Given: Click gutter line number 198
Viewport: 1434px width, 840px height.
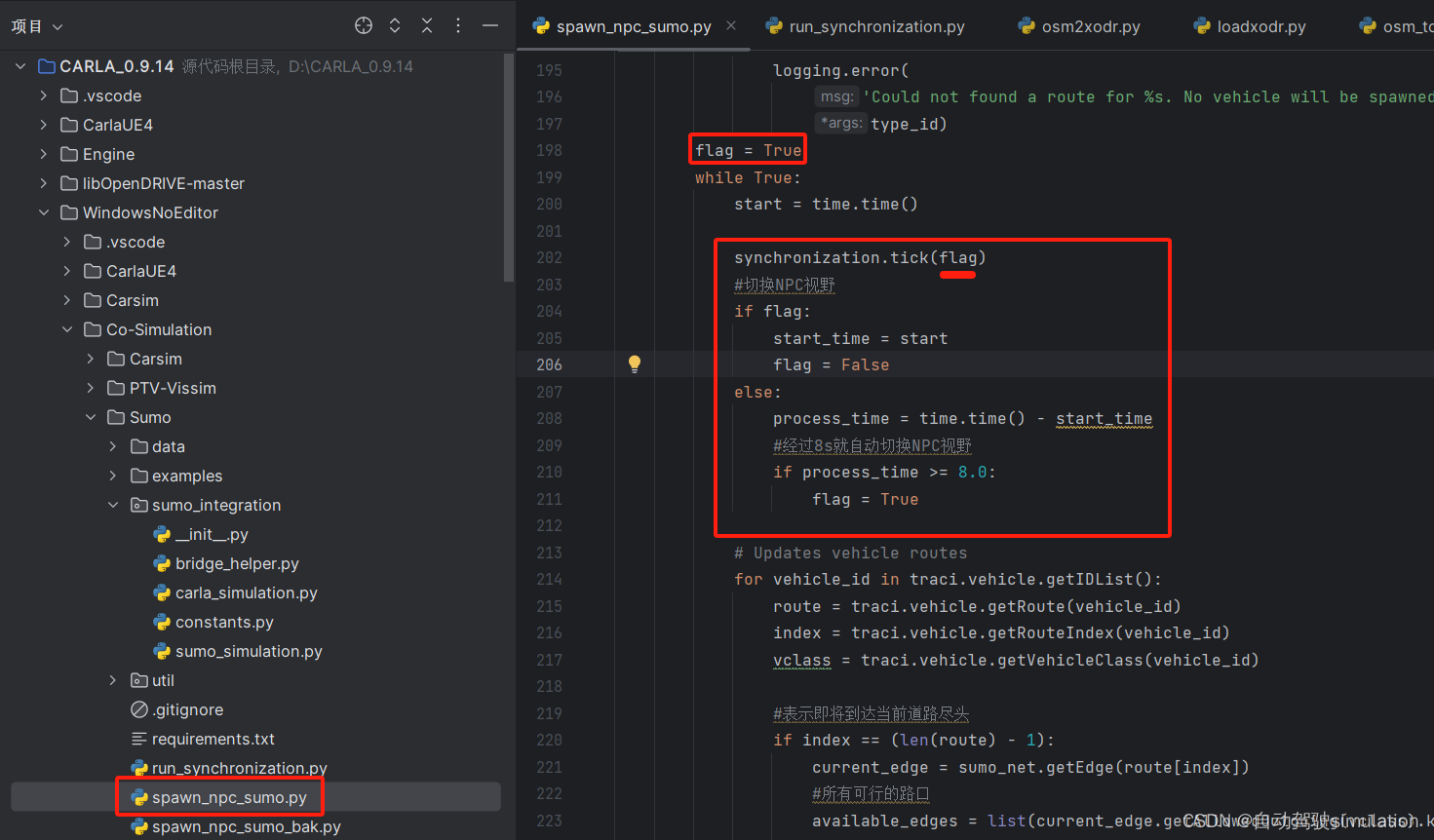Looking at the screenshot, I should [549, 150].
